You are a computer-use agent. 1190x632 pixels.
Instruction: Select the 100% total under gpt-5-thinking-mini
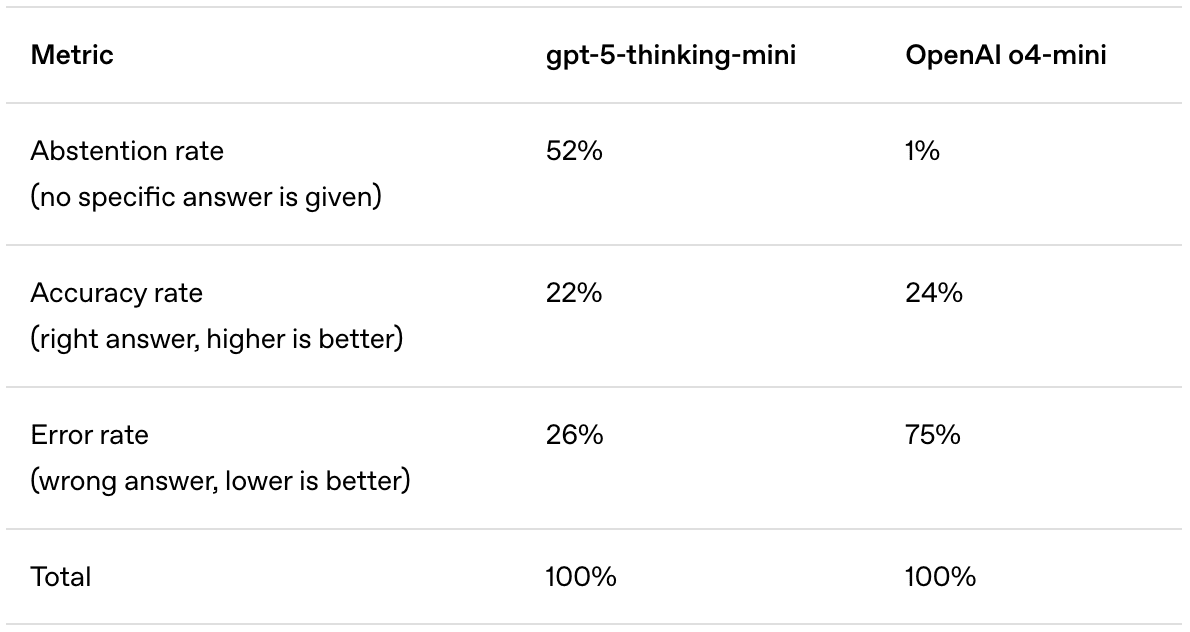581,577
